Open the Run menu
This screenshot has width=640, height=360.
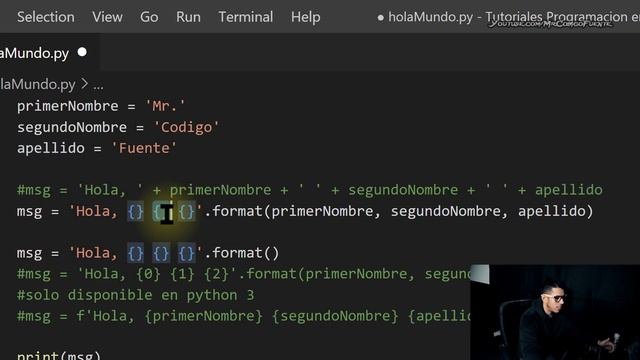(188, 17)
